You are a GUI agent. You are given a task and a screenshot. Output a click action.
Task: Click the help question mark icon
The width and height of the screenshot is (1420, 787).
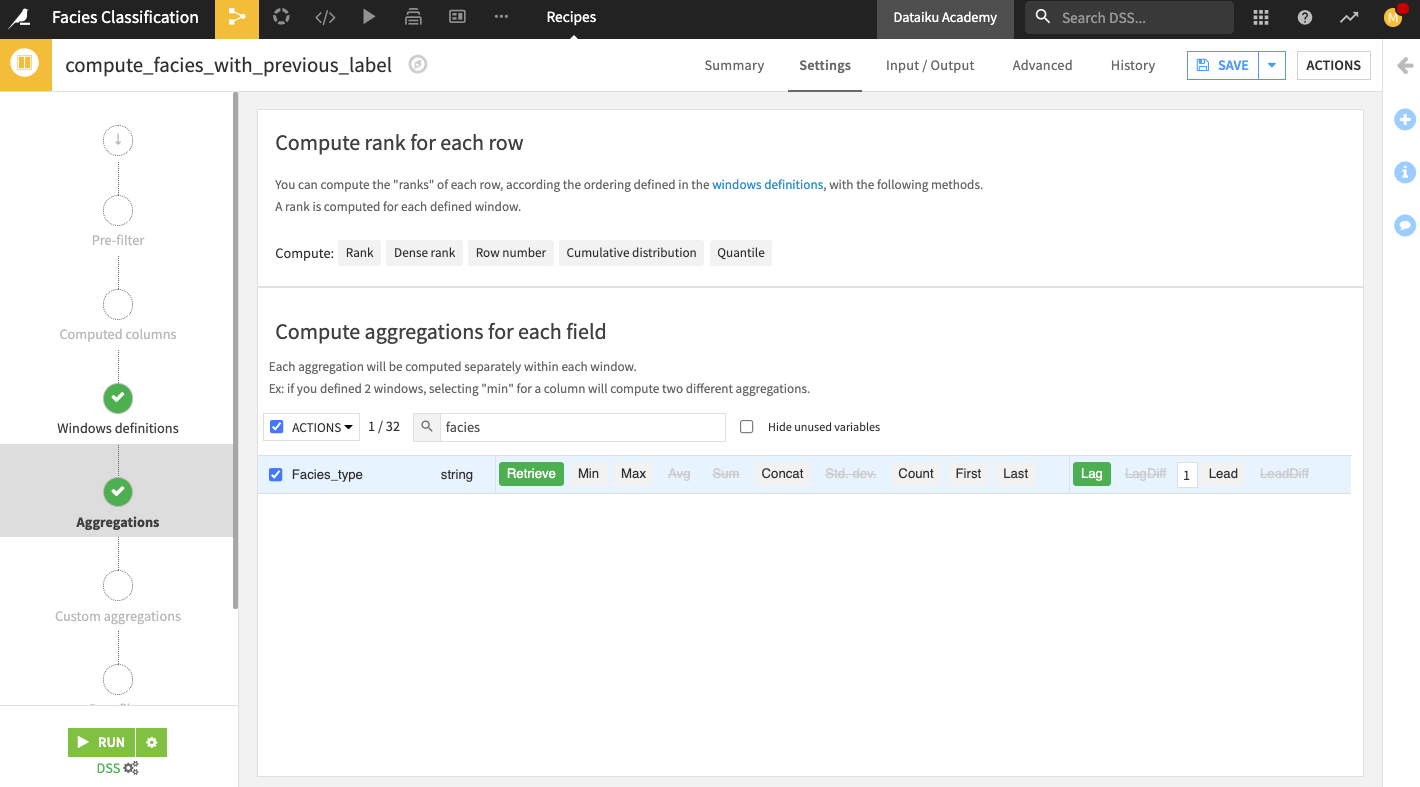(x=1305, y=17)
